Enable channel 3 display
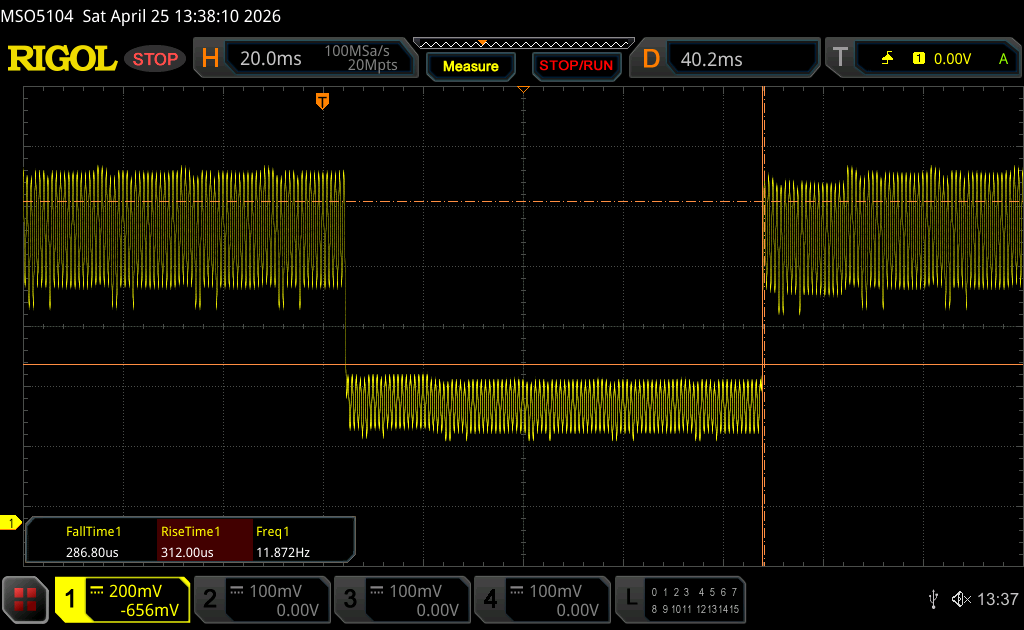 click(402, 599)
